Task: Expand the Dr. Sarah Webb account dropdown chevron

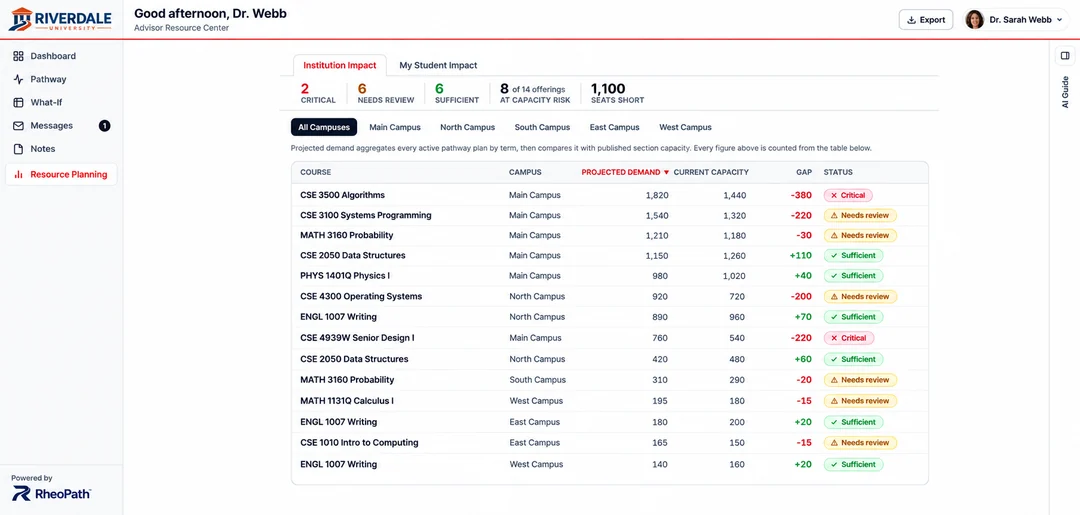Action: [x=1059, y=20]
